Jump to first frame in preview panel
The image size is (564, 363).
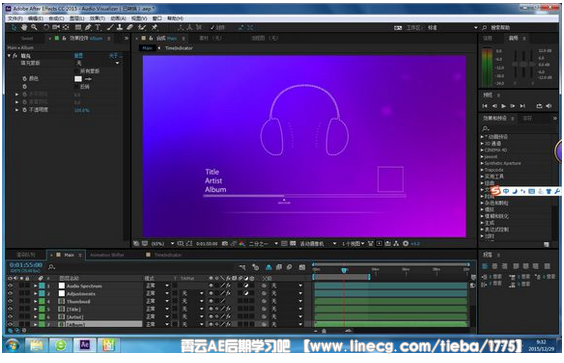(485, 106)
